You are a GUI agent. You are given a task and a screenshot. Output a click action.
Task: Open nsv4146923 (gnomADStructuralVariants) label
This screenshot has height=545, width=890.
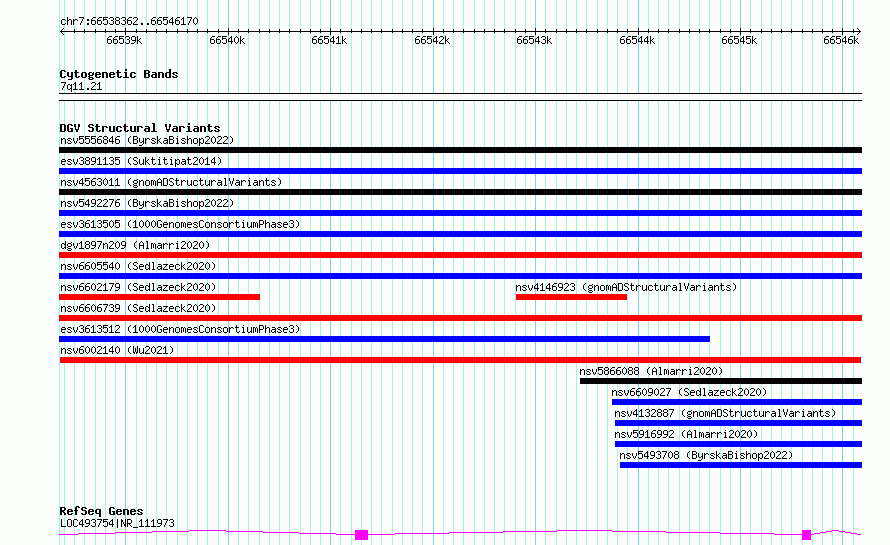[x=626, y=287]
